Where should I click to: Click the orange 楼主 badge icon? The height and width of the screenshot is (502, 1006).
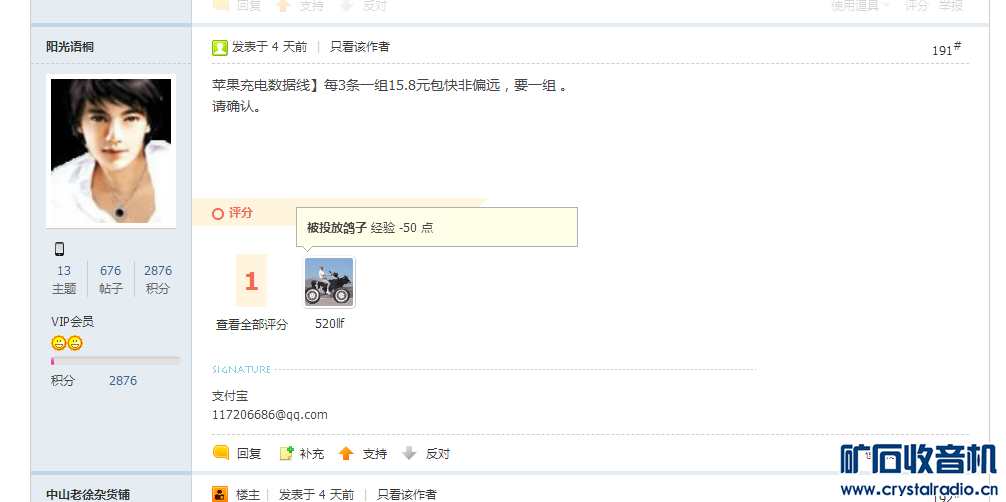[220, 494]
